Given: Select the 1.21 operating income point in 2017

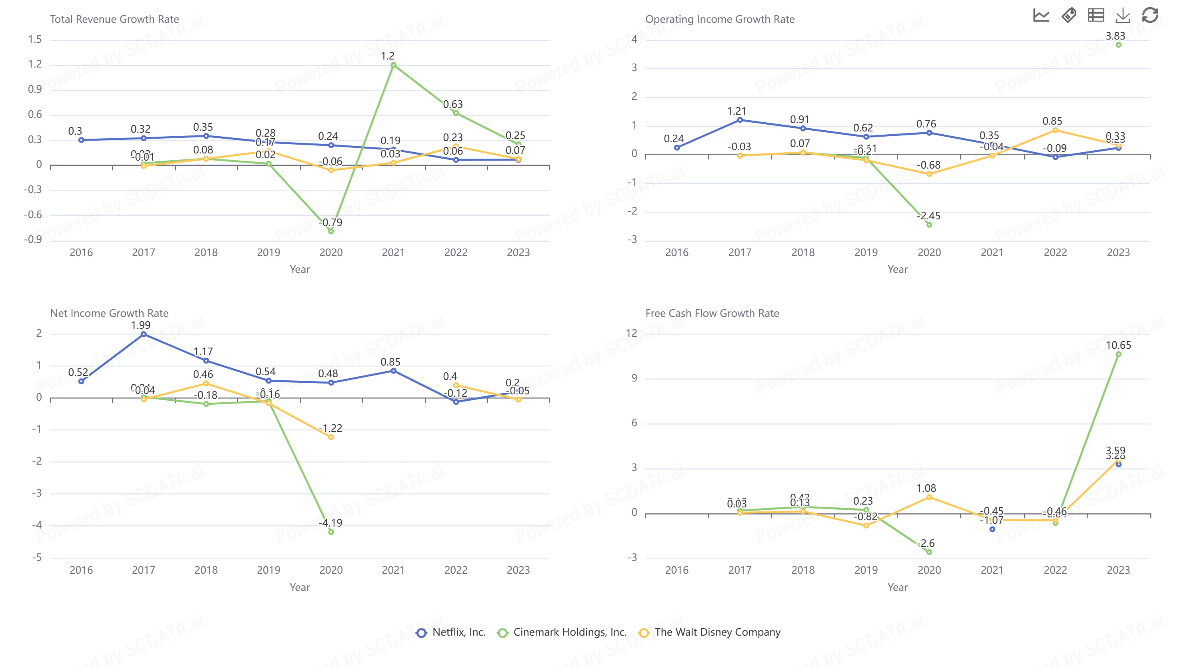Looking at the screenshot, I should (x=740, y=120).
